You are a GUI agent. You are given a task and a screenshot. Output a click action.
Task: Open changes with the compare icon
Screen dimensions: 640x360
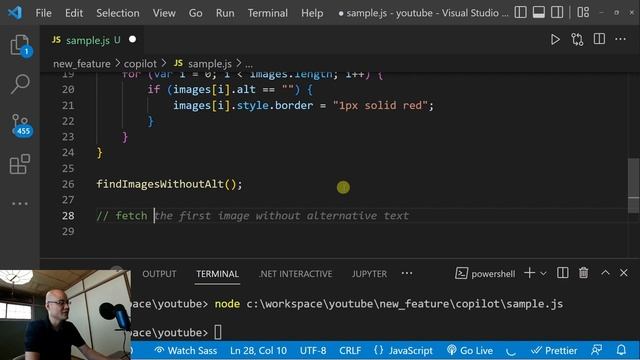tap(577, 40)
